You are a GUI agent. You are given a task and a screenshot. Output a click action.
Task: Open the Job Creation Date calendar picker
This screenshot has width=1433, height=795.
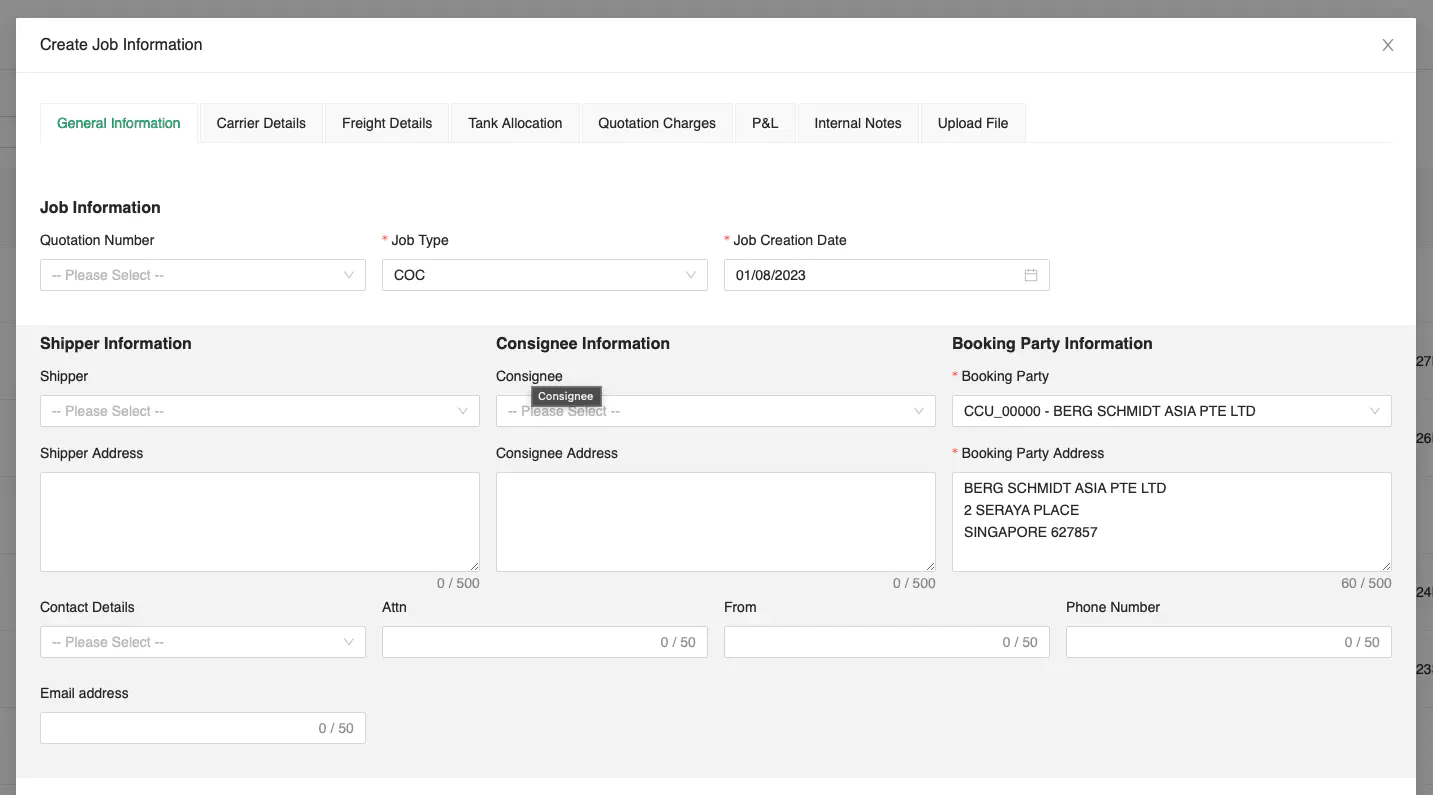click(1031, 275)
